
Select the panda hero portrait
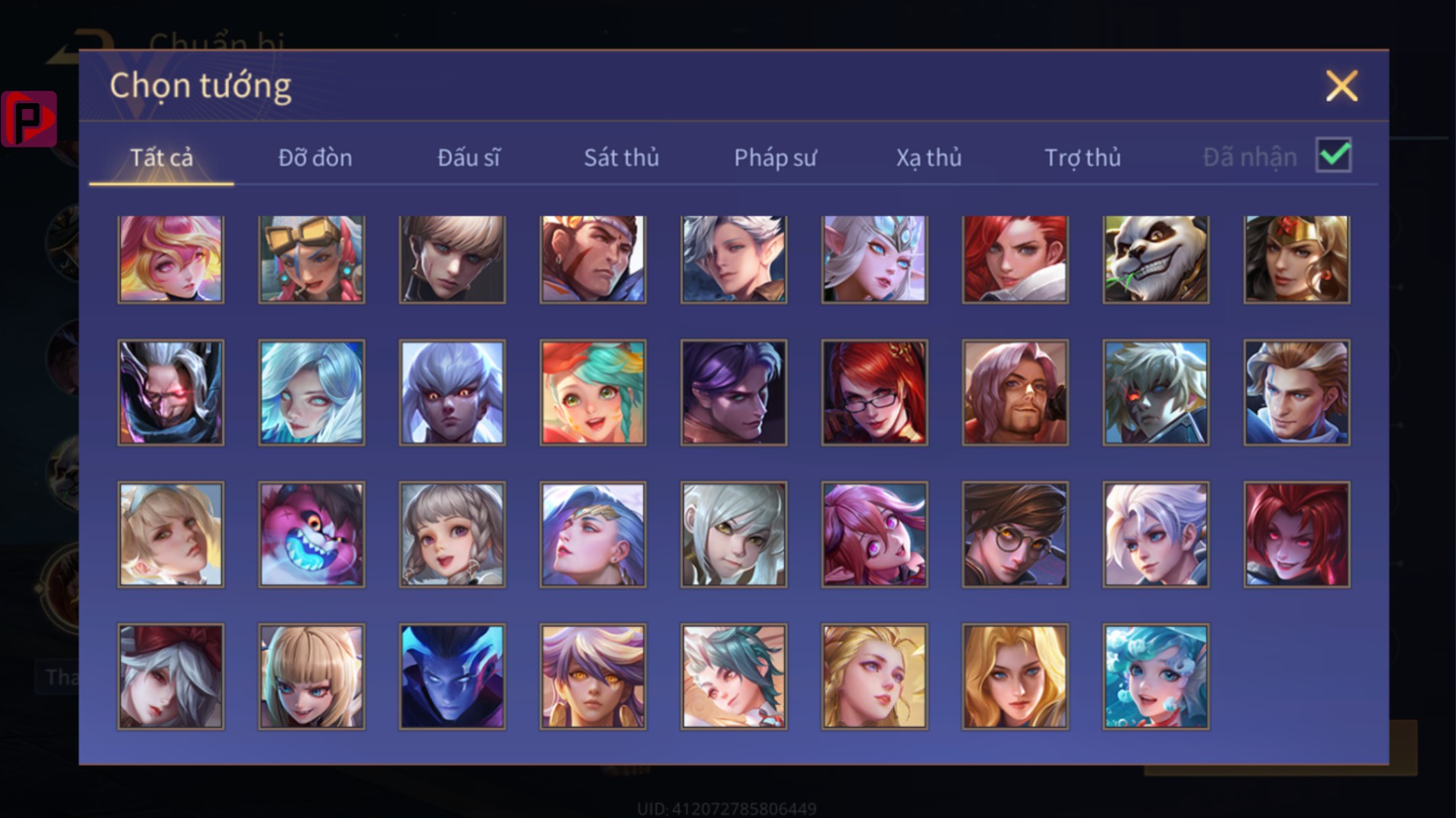click(x=1155, y=259)
